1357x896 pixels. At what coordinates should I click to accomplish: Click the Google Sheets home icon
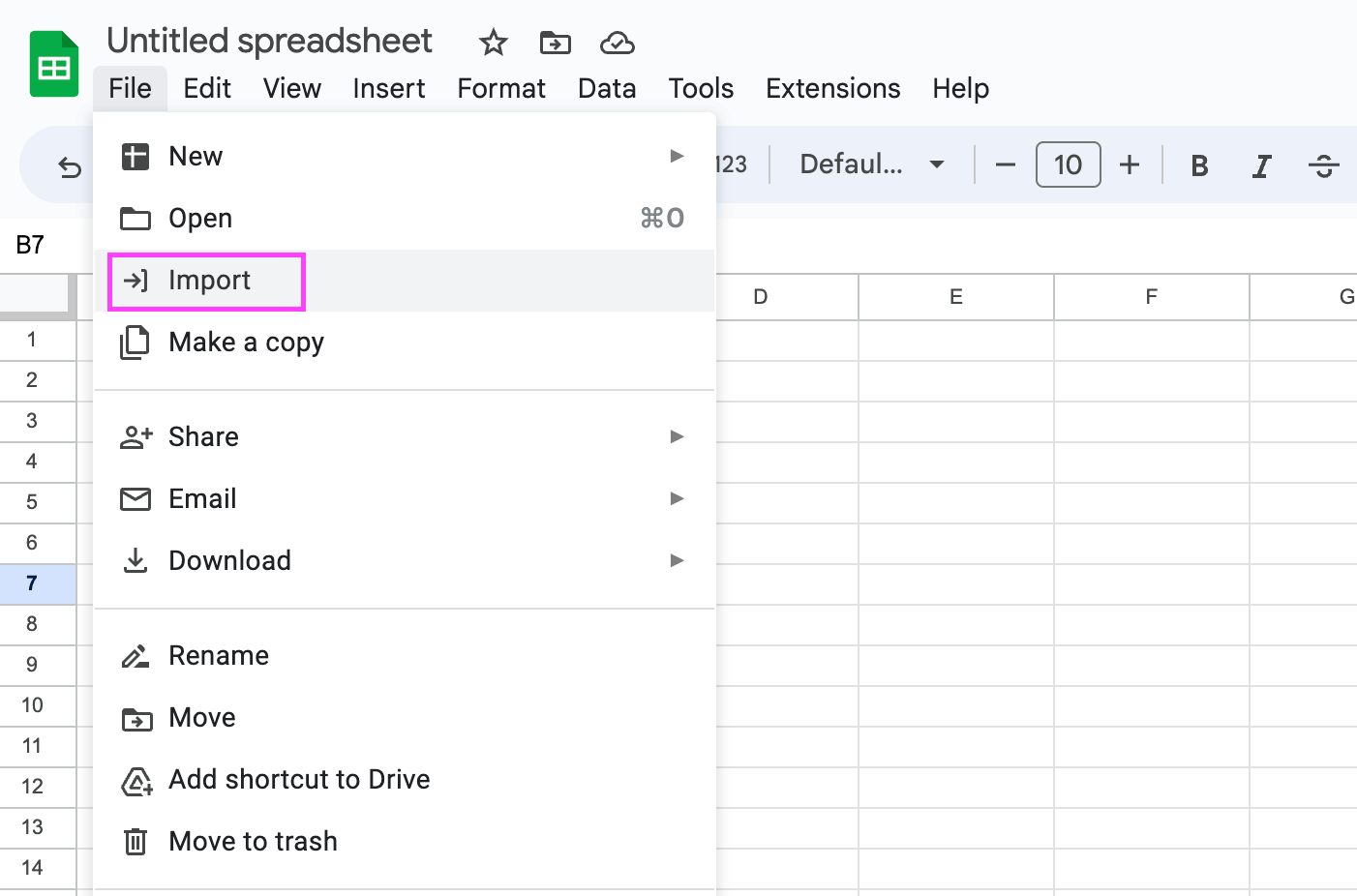pyautogui.click(x=54, y=63)
